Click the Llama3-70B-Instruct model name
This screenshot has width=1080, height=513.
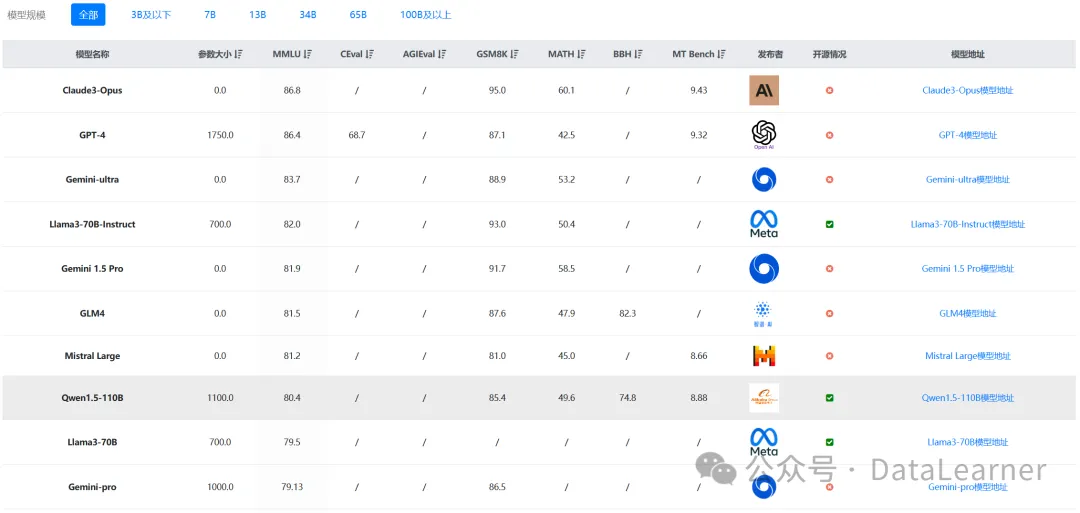[92, 224]
